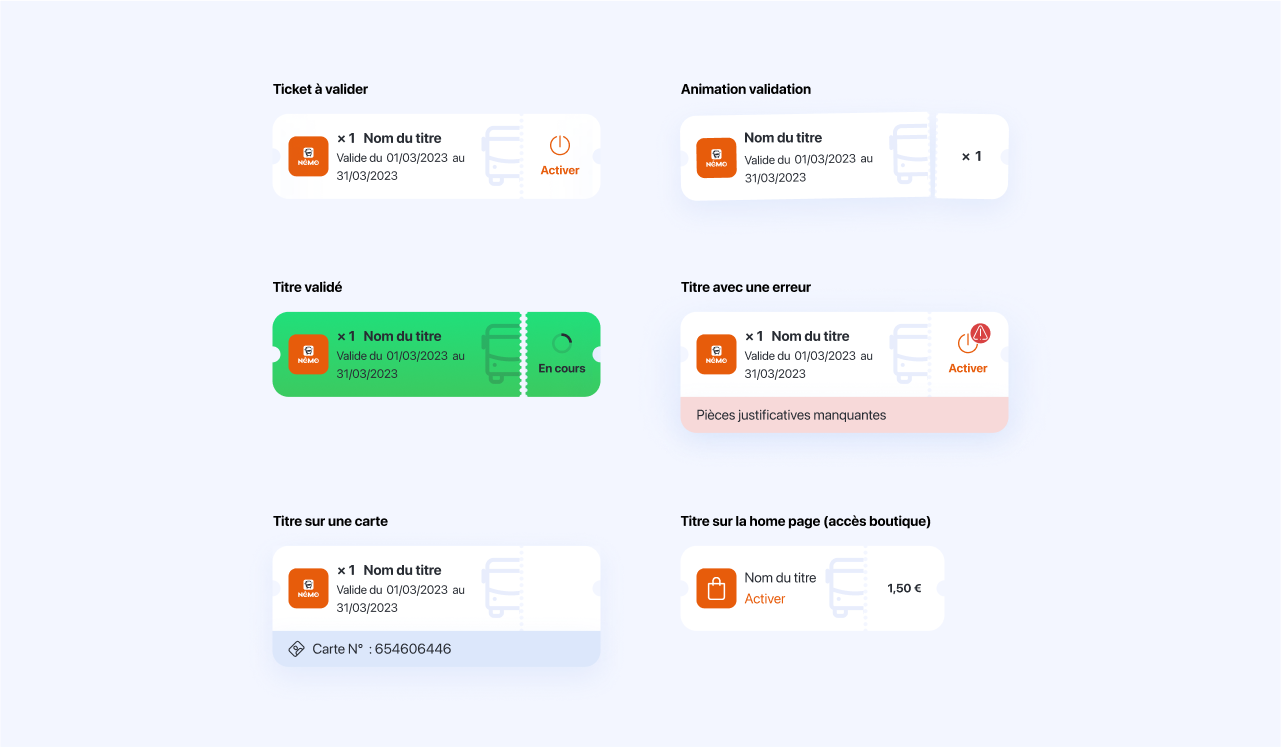
Task: Click the 'En cours' status on green ticket
Action: pyautogui.click(x=562, y=368)
